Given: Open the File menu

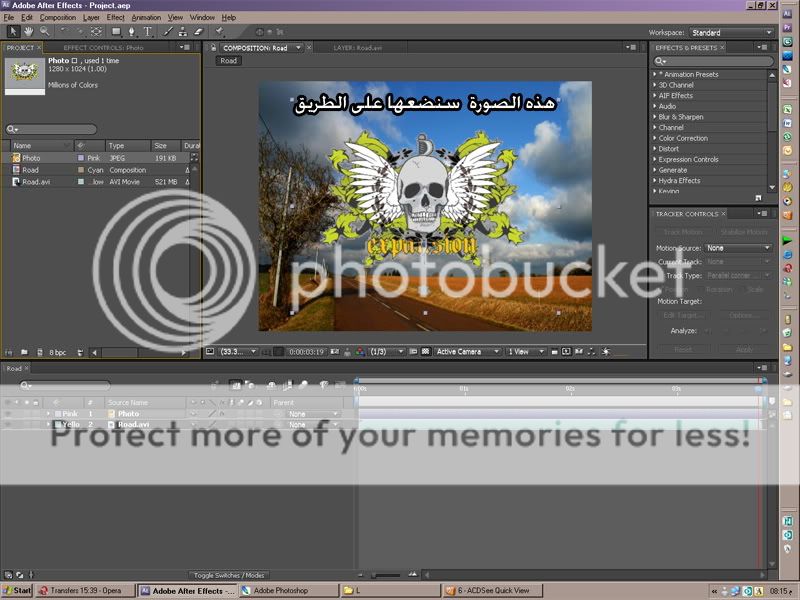Looking at the screenshot, I should point(9,17).
